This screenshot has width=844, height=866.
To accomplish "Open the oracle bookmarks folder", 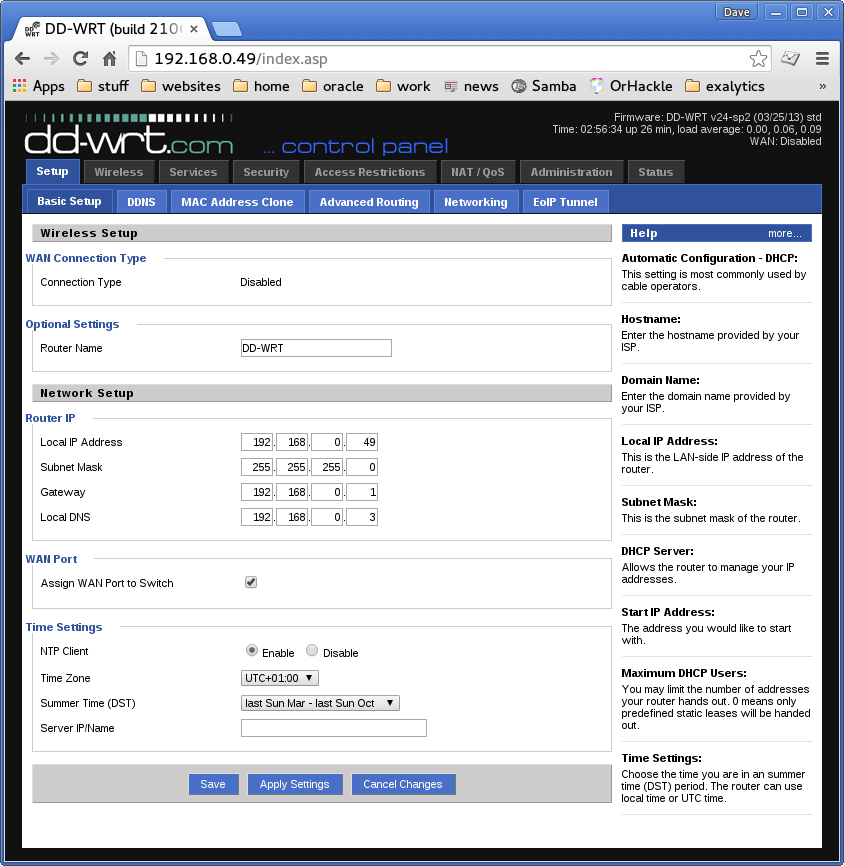I will 333,86.
